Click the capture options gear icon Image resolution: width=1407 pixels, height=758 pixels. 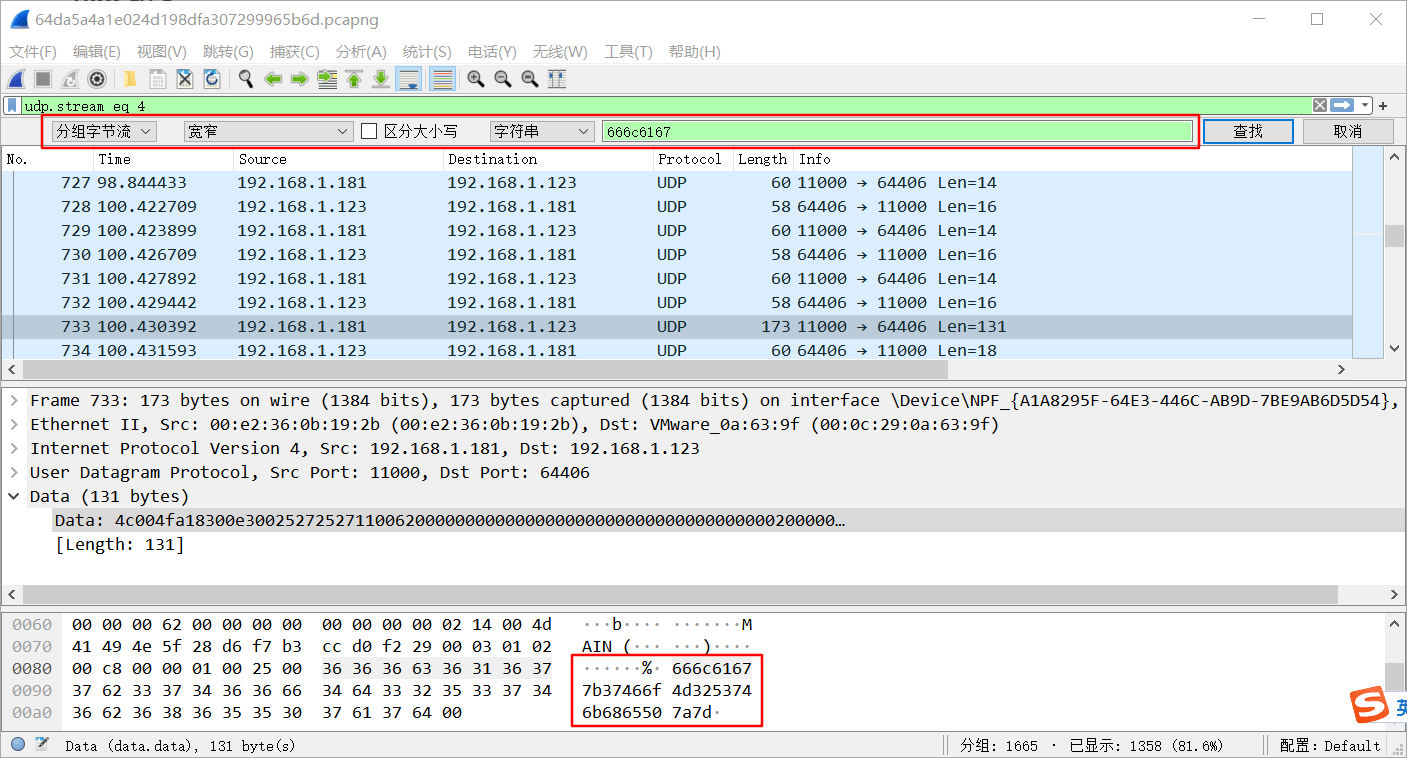[97, 79]
